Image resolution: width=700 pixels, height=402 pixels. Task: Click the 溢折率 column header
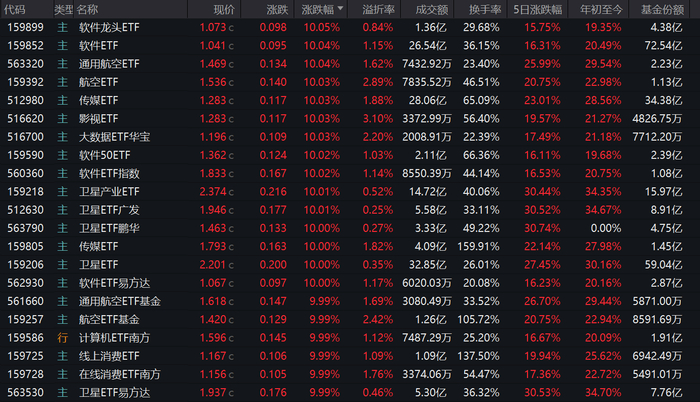click(x=379, y=9)
